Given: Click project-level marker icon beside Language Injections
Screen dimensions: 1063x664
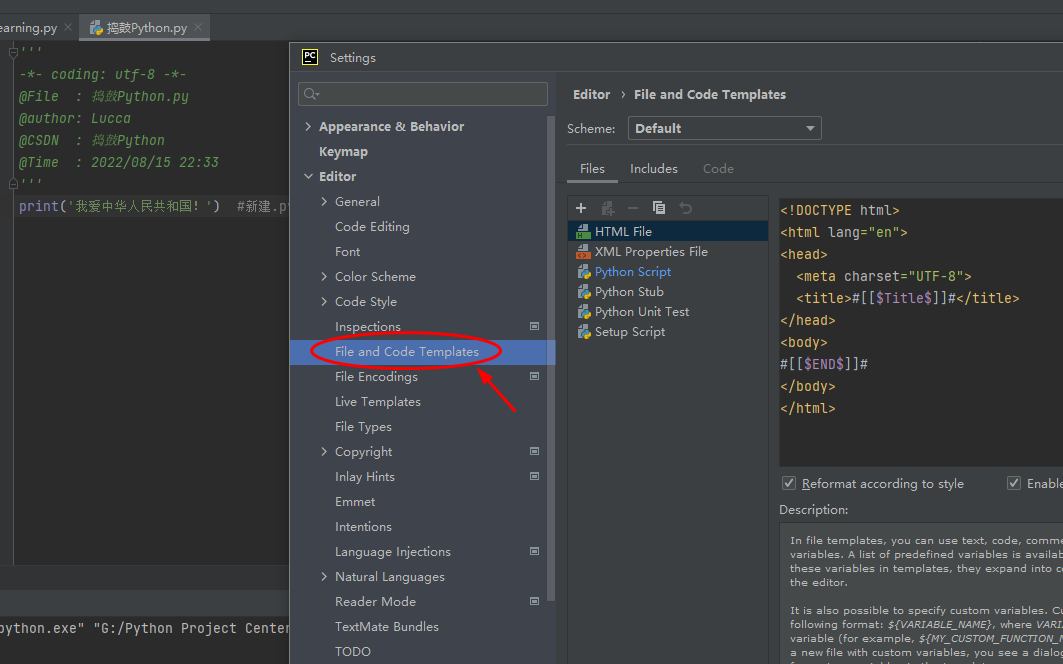Looking at the screenshot, I should [534, 551].
